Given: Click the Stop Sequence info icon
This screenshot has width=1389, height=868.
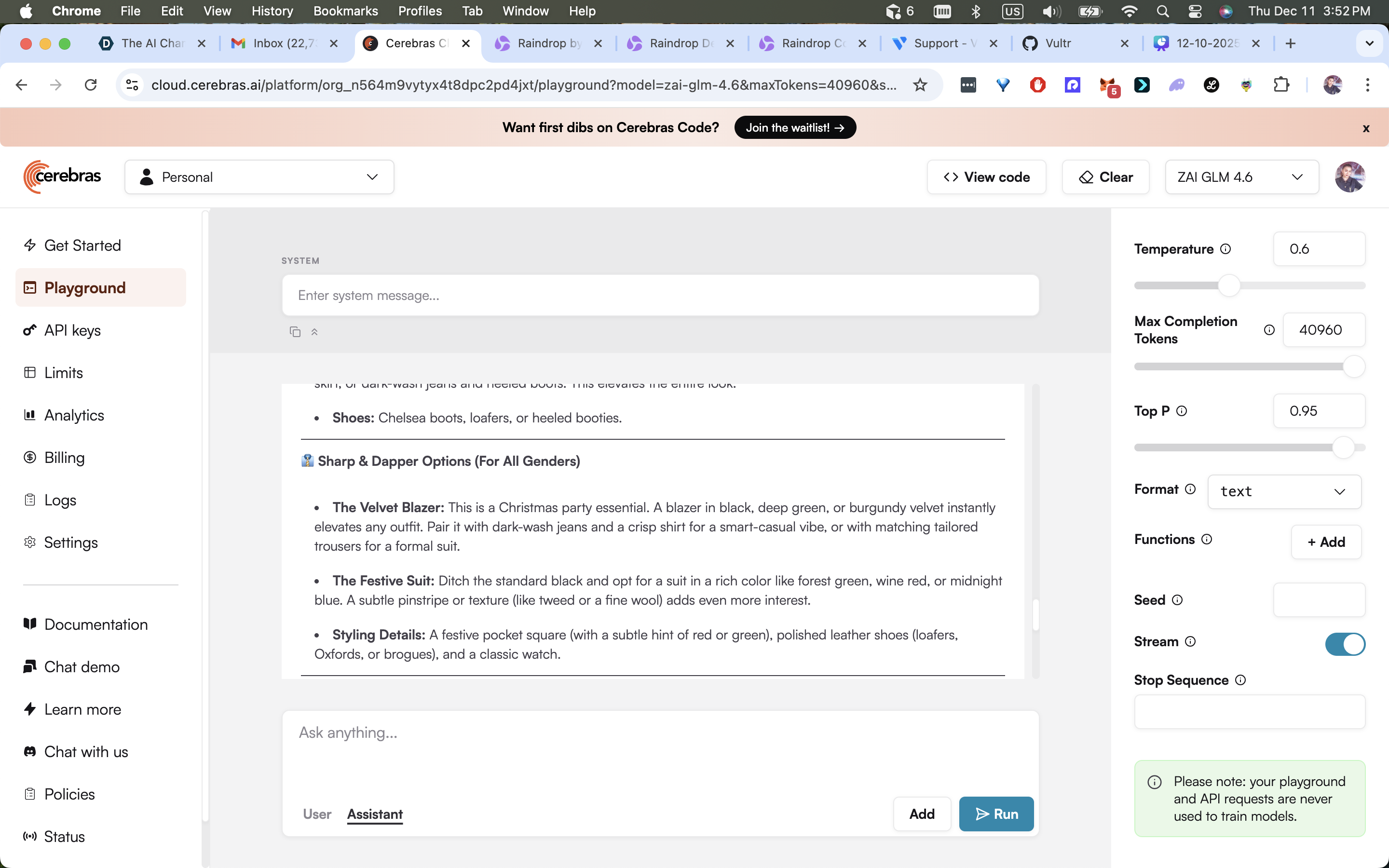Looking at the screenshot, I should coord(1240,680).
